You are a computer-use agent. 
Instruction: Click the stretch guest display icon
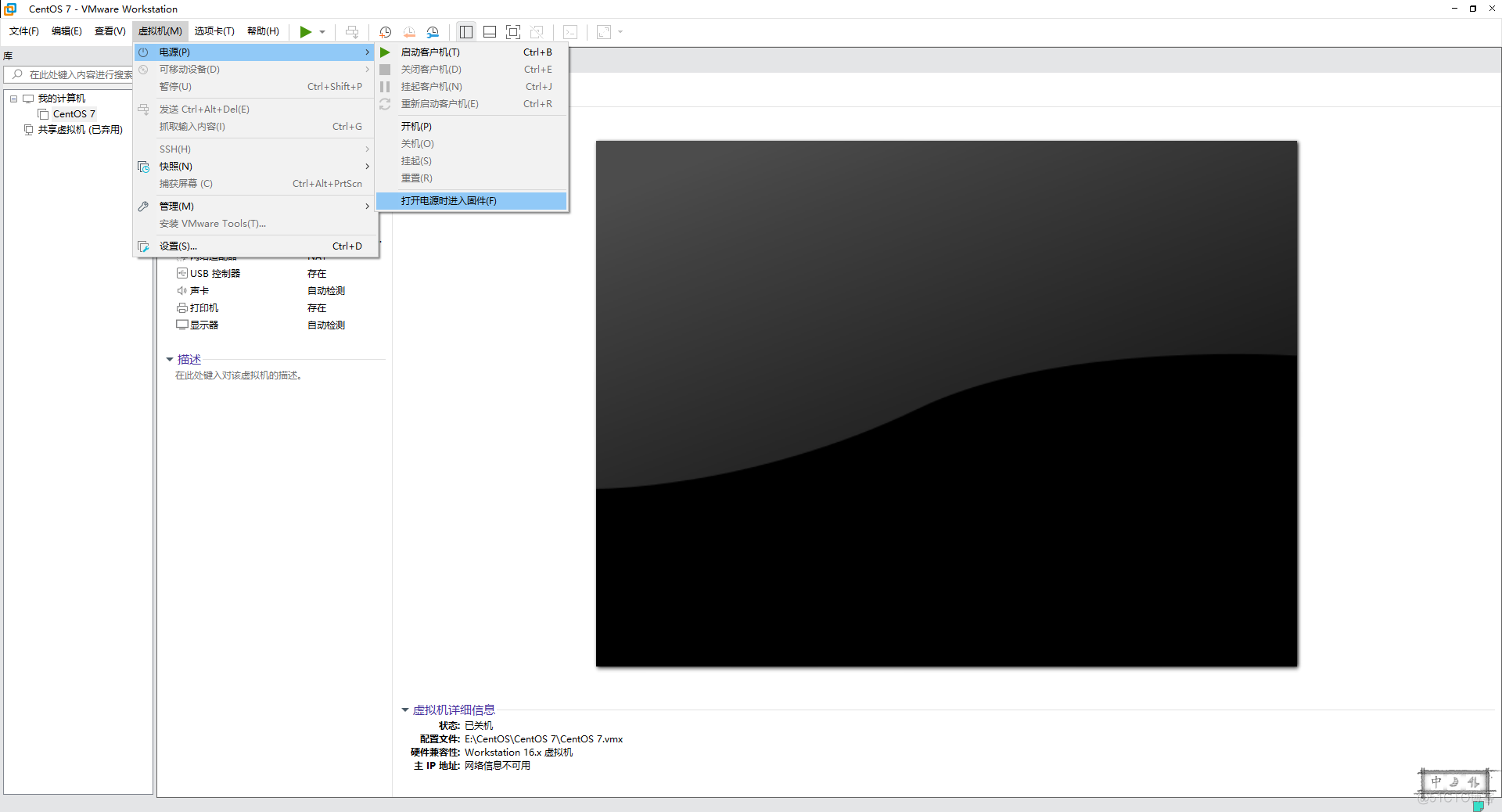(x=604, y=32)
